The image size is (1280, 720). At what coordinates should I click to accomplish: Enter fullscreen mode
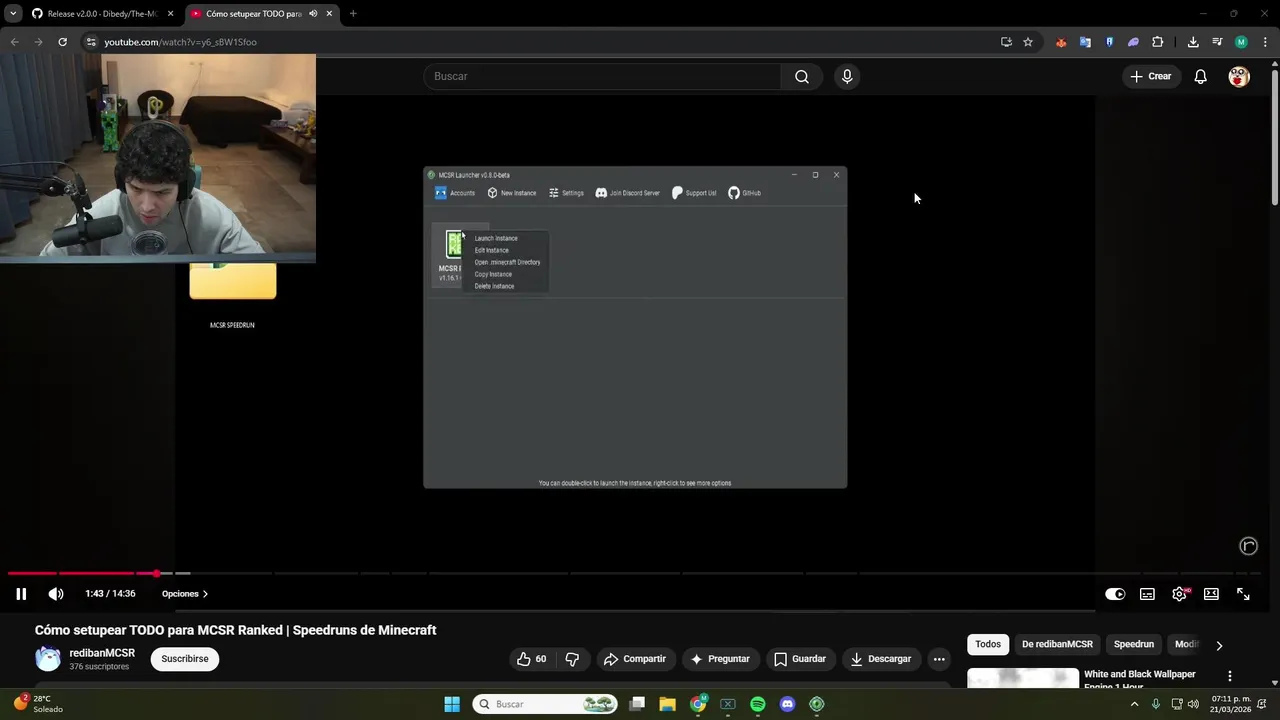[x=1243, y=594]
